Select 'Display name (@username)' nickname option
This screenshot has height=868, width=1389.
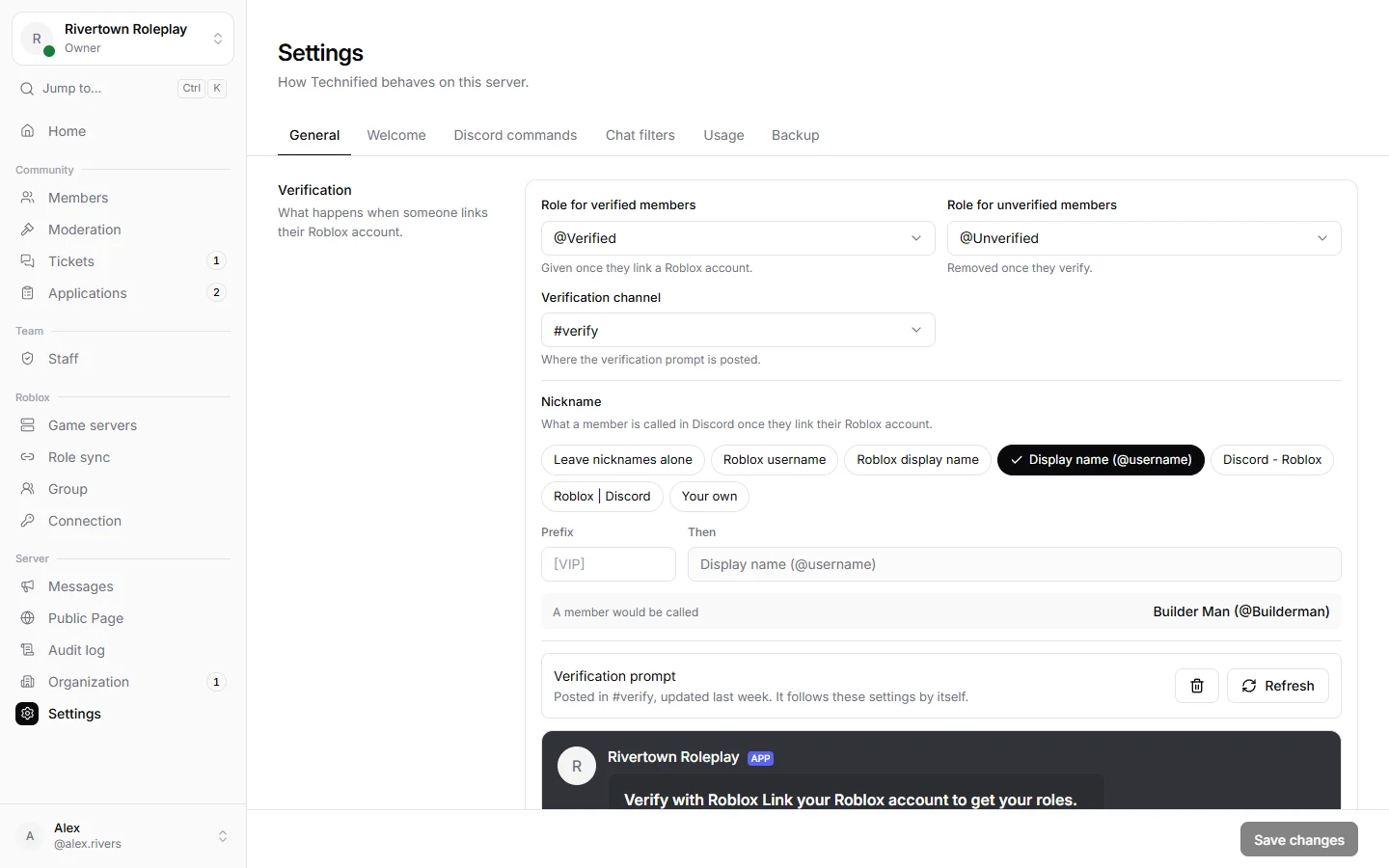click(x=1101, y=460)
